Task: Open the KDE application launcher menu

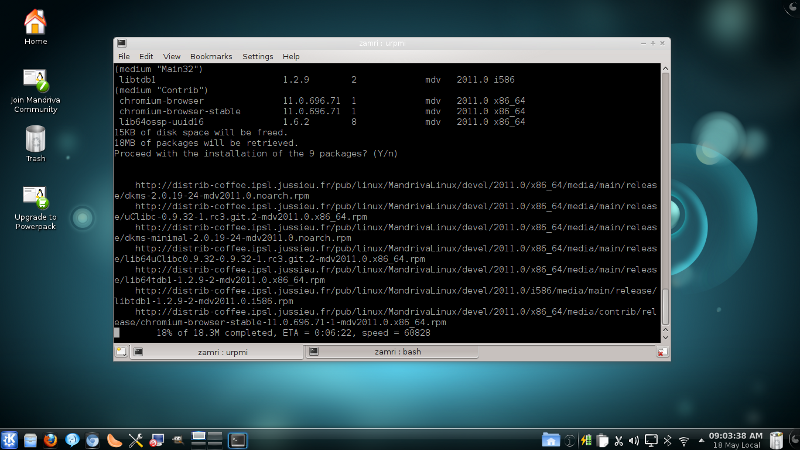Action: (9, 440)
